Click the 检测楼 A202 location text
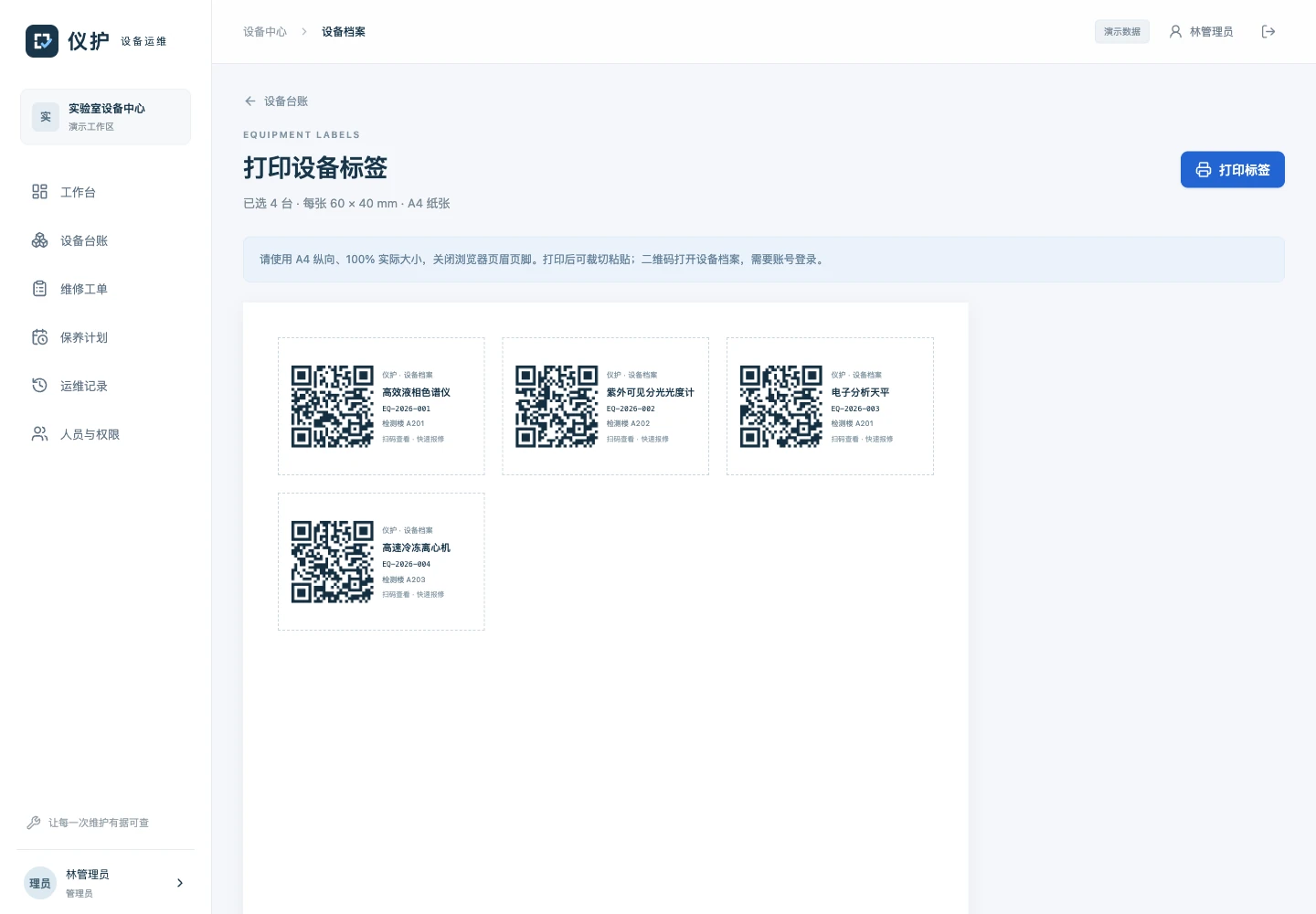The height and width of the screenshot is (914, 1316). coord(629,424)
